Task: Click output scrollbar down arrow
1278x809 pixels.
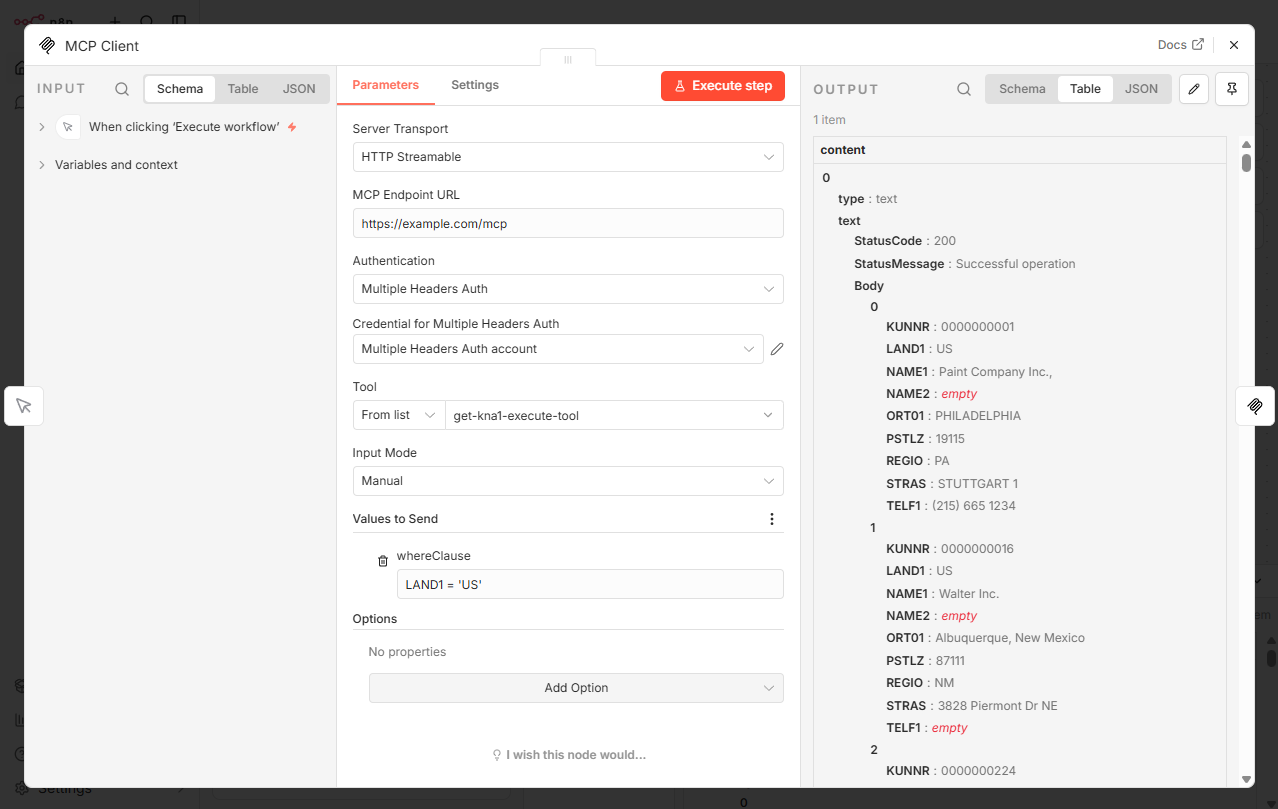Action: tap(1246, 779)
